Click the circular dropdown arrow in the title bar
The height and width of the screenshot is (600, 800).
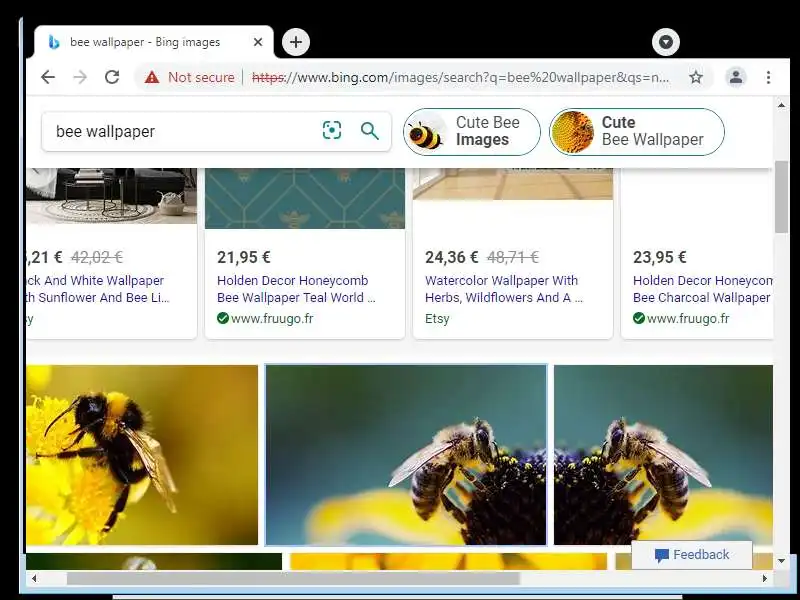click(x=665, y=42)
